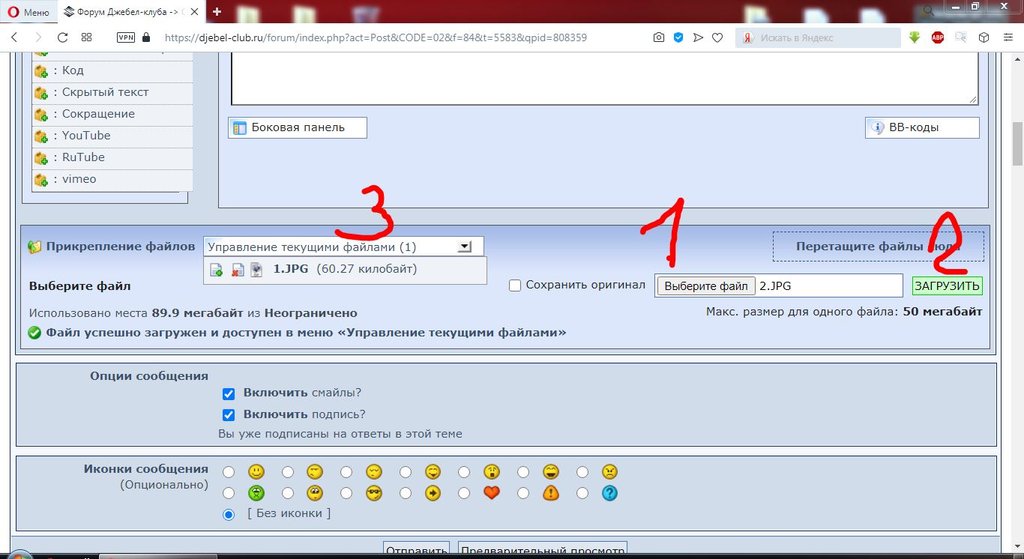Click the send-to-flow arrow icon

pyautogui.click(x=698, y=37)
